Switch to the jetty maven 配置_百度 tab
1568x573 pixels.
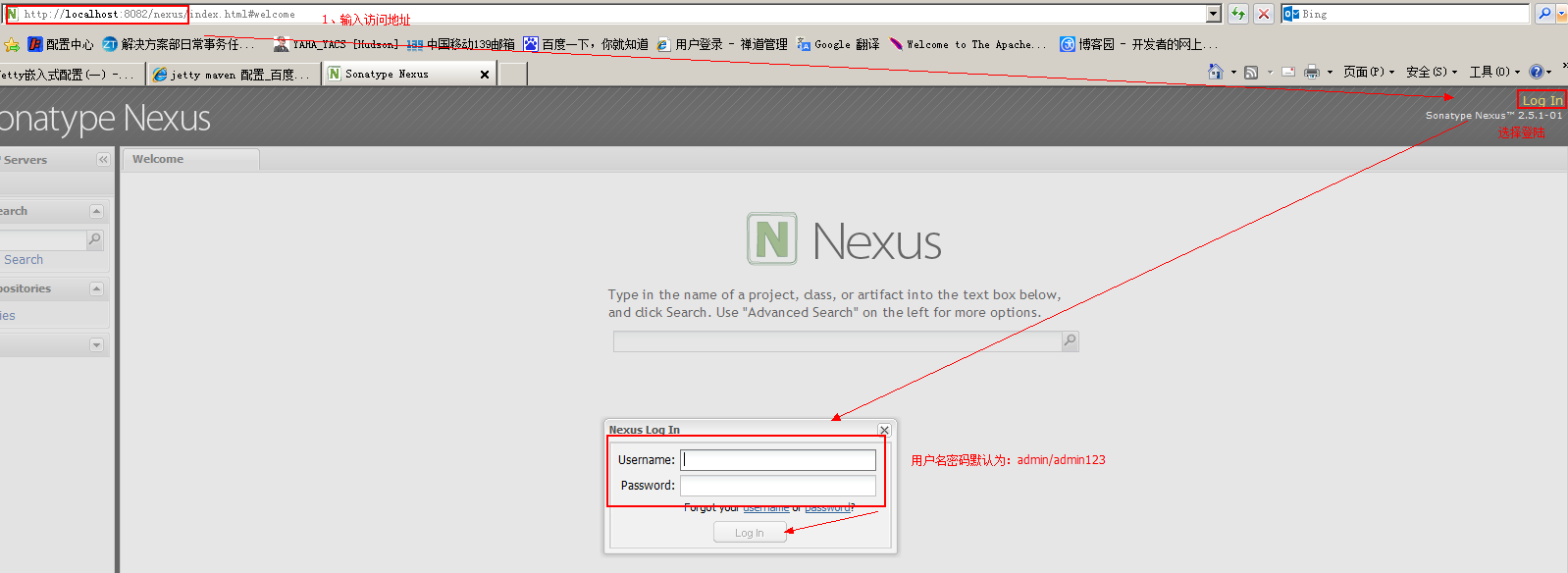point(234,74)
